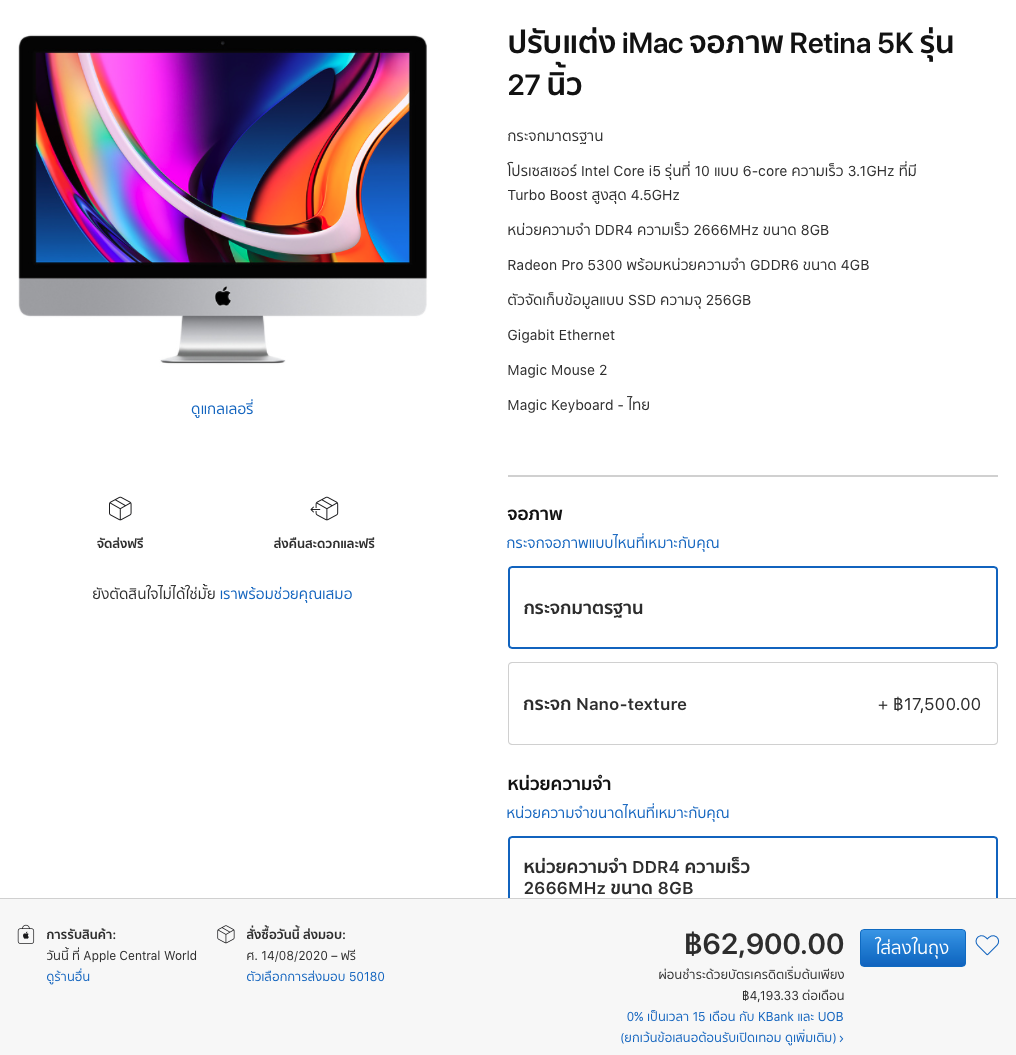Viewport: 1016px width, 1055px height.
Task: Click the ดูร้านอื่น other stores link
Action: (x=68, y=976)
